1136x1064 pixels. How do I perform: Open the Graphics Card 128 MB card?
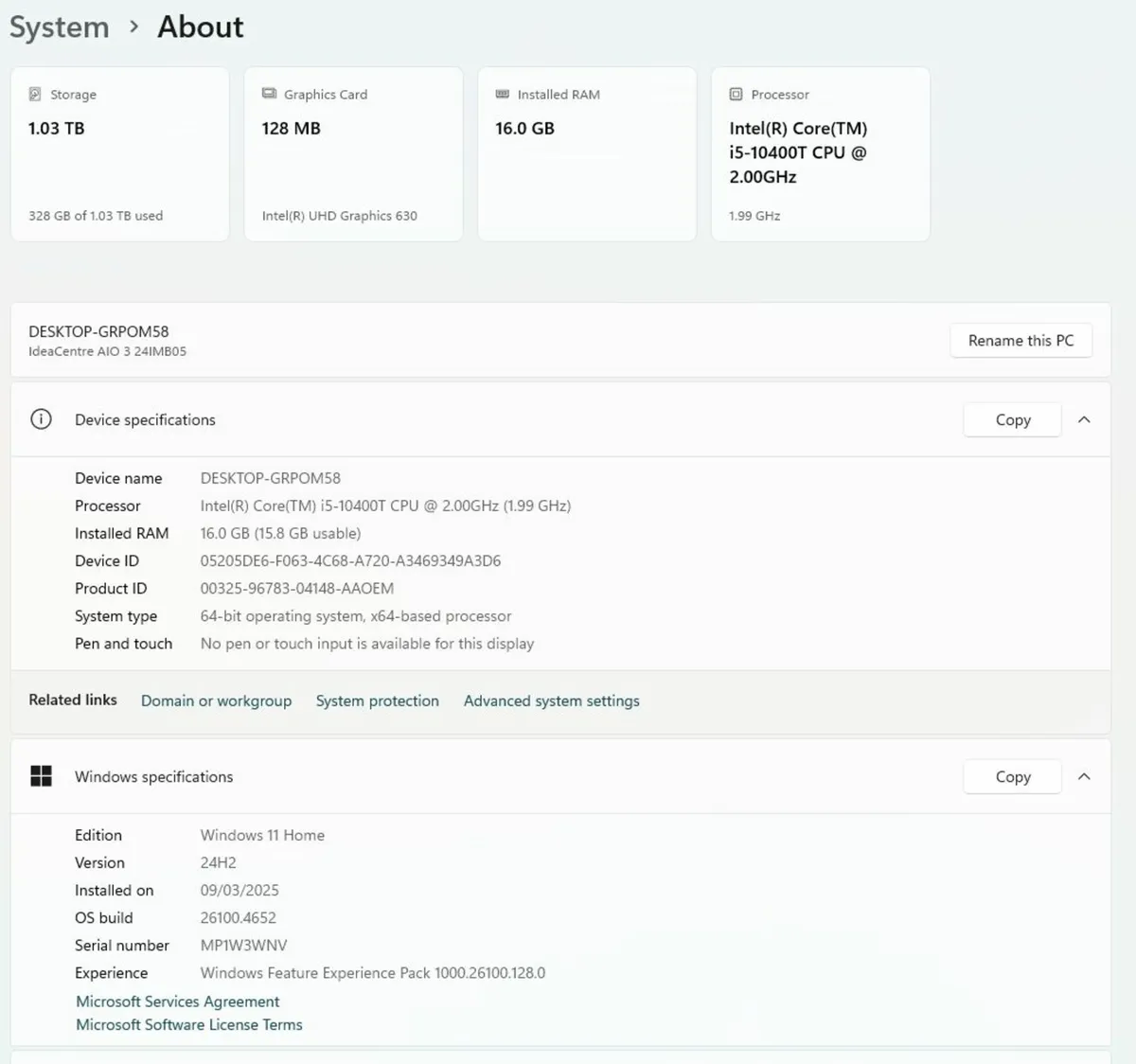click(x=354, y=154)
